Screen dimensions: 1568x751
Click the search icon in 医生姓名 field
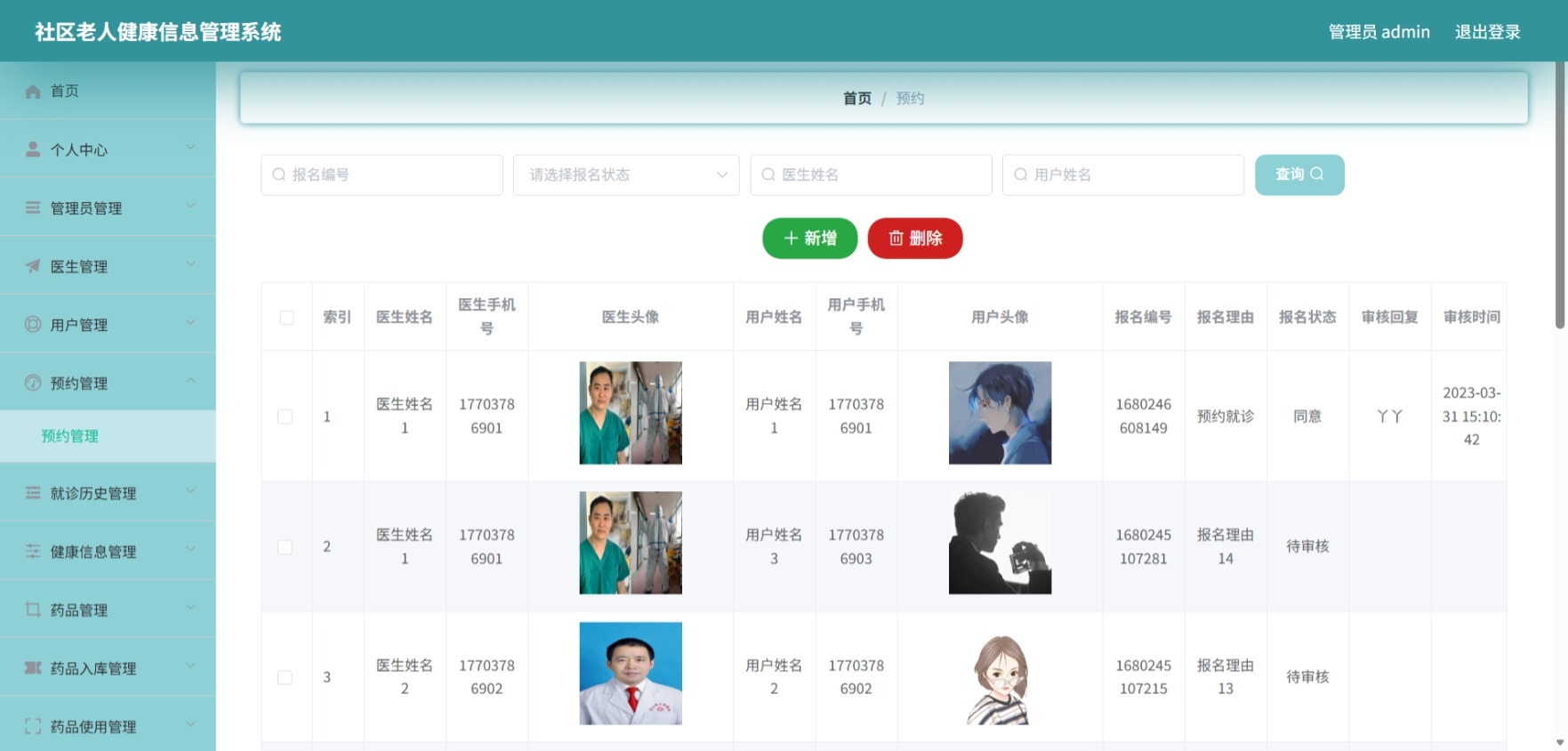point(768,174)
